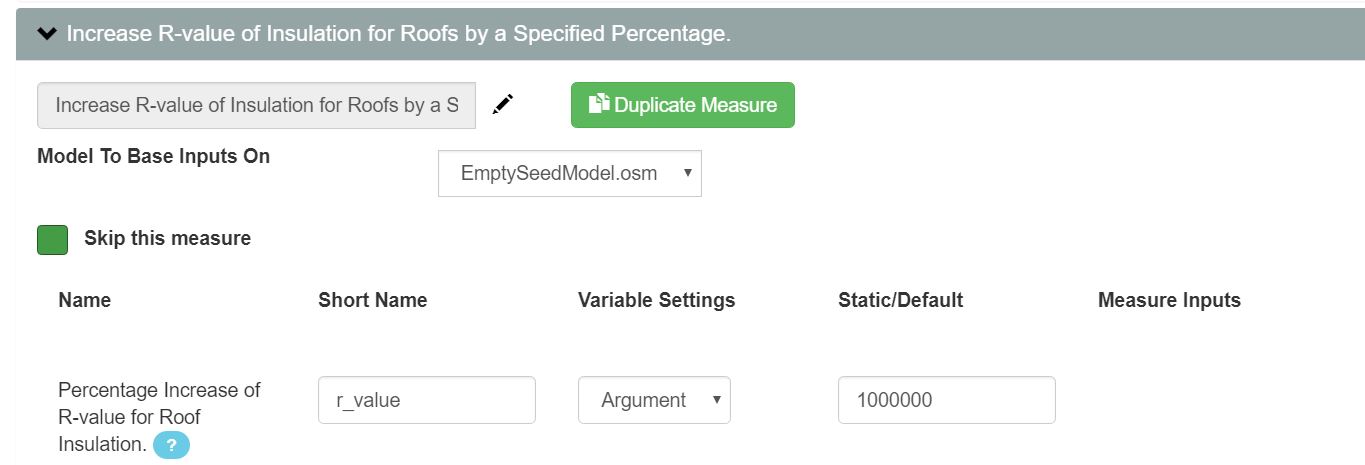Click the 'Skip this measure' label text

pos(167,239)
